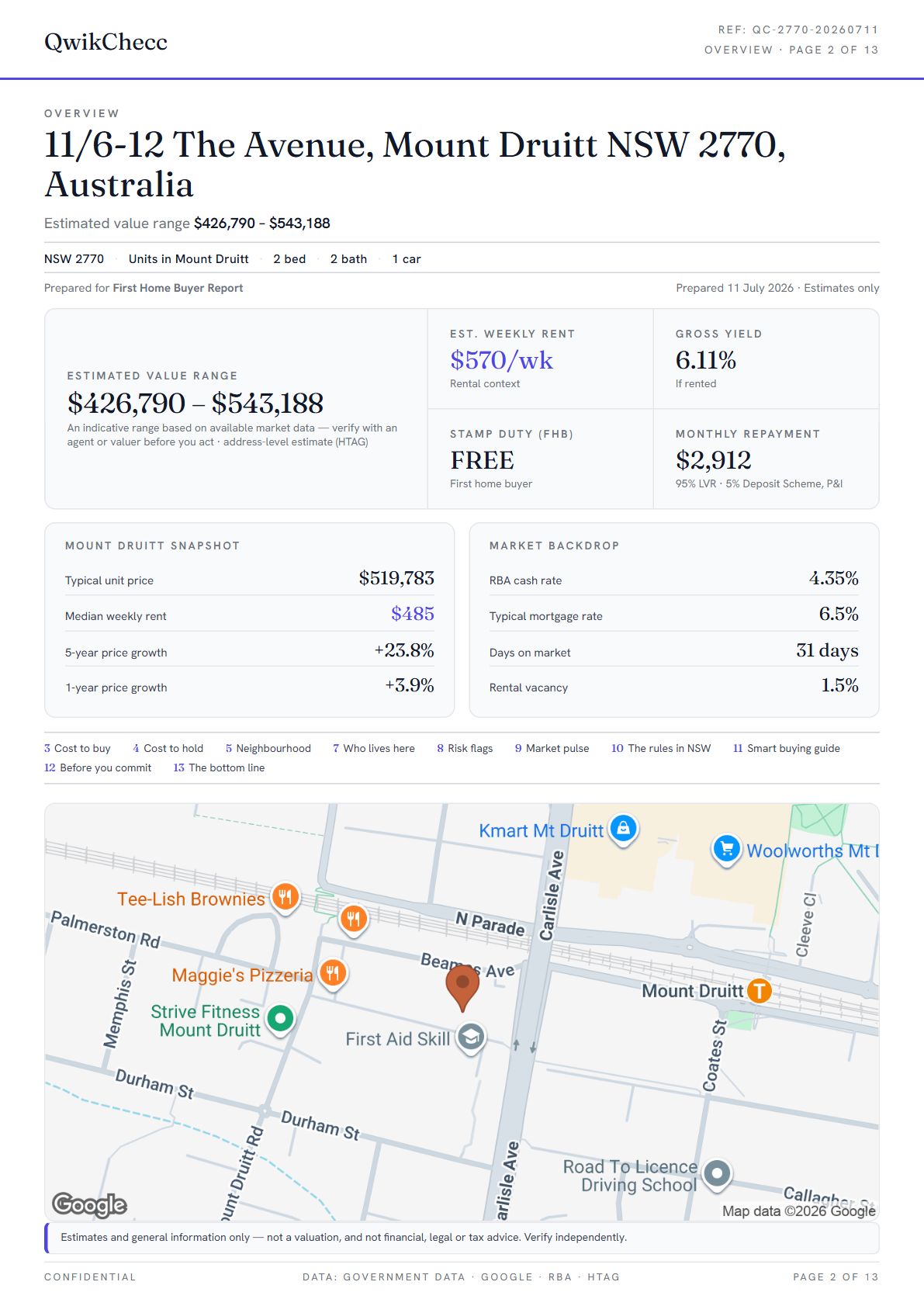Click the Google logo on the map
This screenshot has height=1306, width=924.
(89, 1204)
